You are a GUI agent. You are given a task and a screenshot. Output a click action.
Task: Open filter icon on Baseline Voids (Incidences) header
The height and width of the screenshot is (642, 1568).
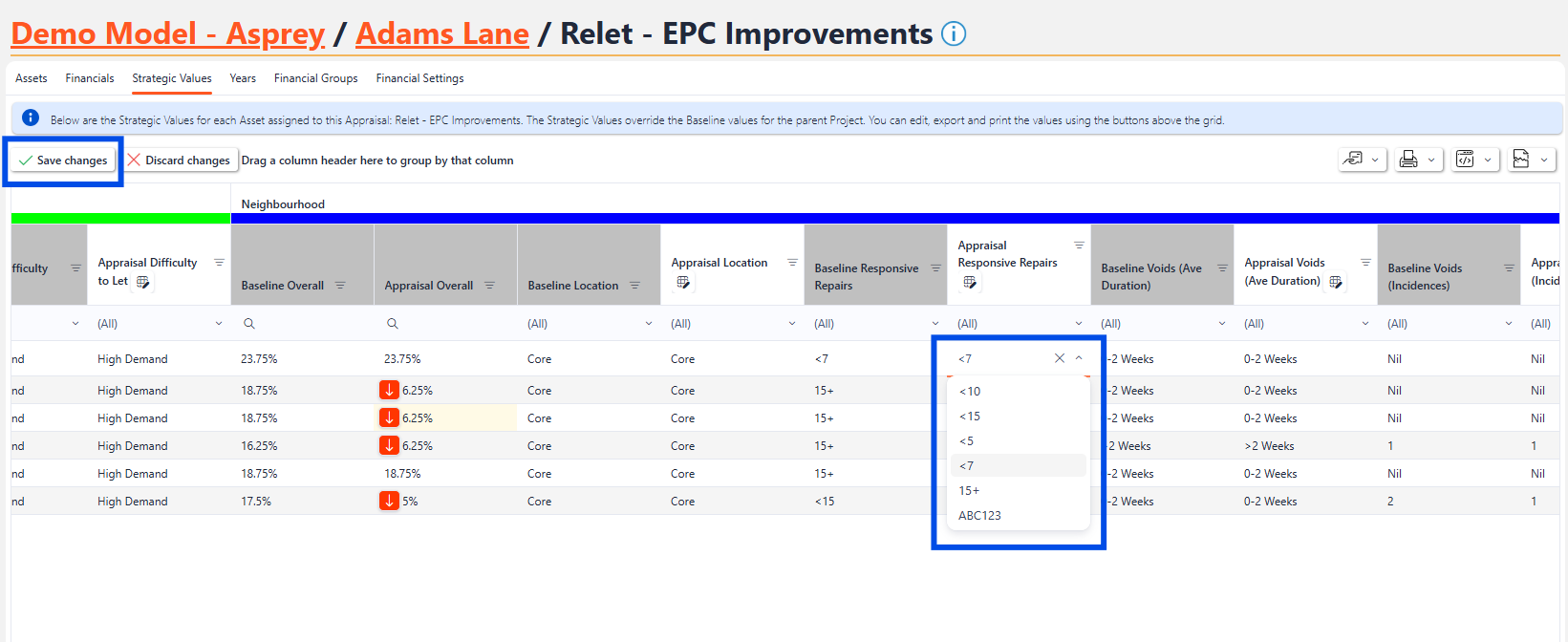1509,268
